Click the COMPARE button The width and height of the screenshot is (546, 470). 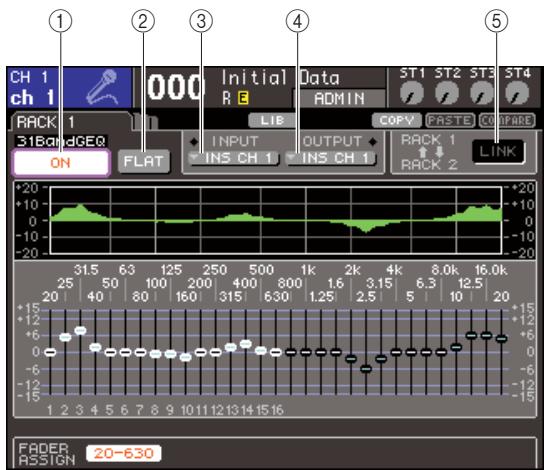(507, 120)
